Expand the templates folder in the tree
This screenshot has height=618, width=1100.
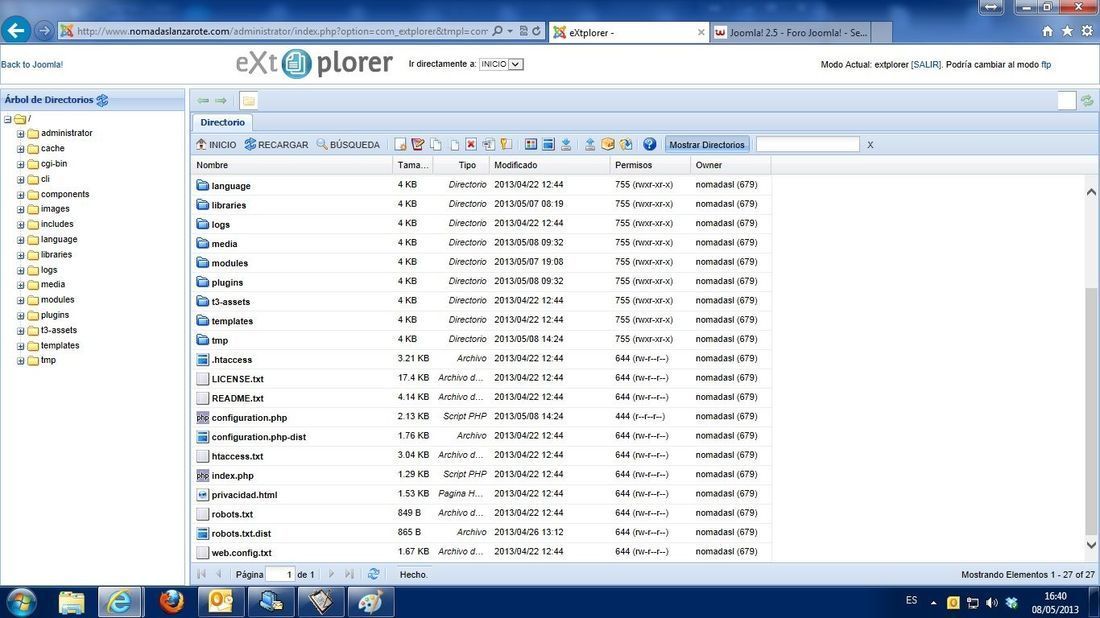tap(20, 346)
